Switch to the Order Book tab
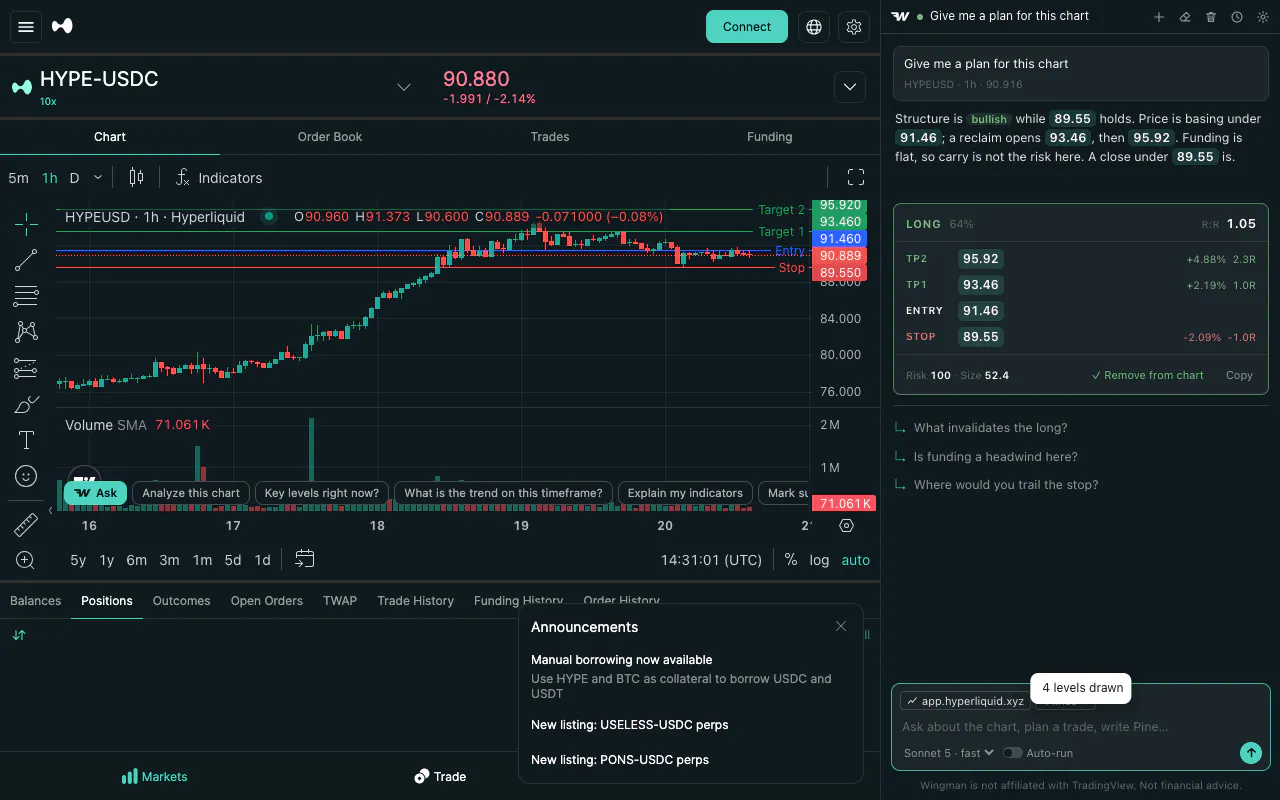 [330, 137]
